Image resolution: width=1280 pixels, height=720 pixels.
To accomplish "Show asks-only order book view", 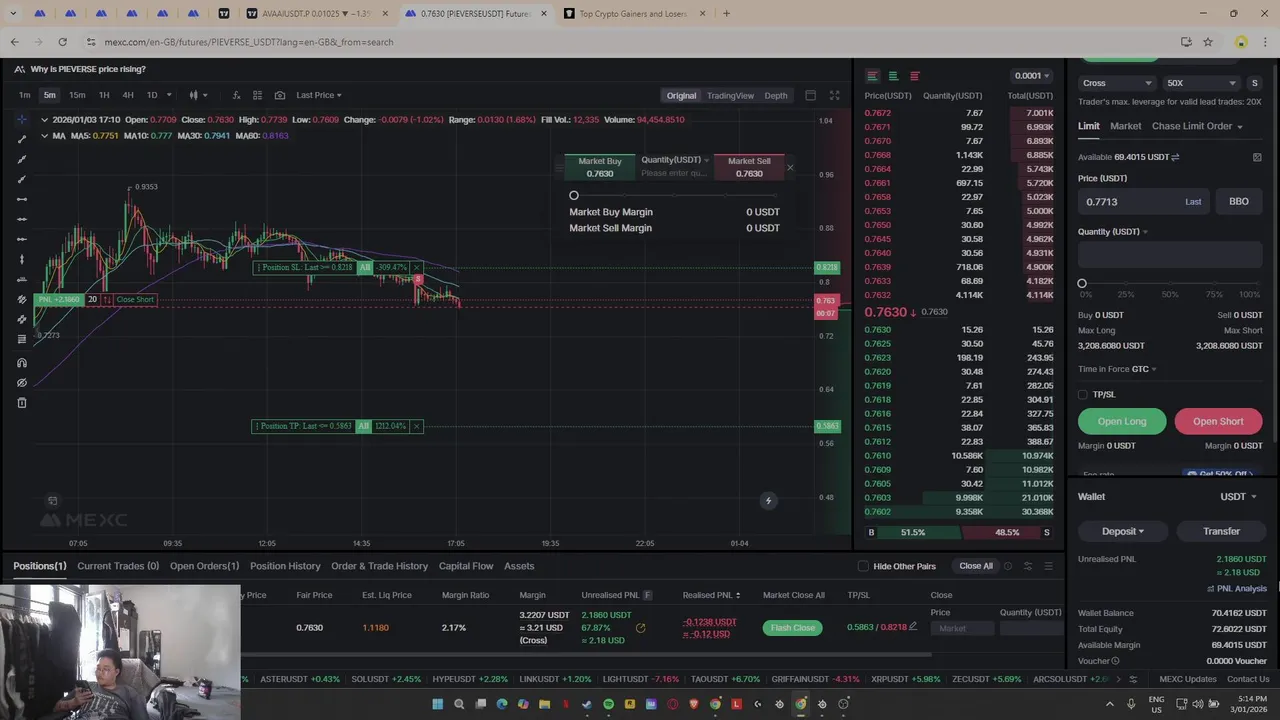I will point(914,76).
